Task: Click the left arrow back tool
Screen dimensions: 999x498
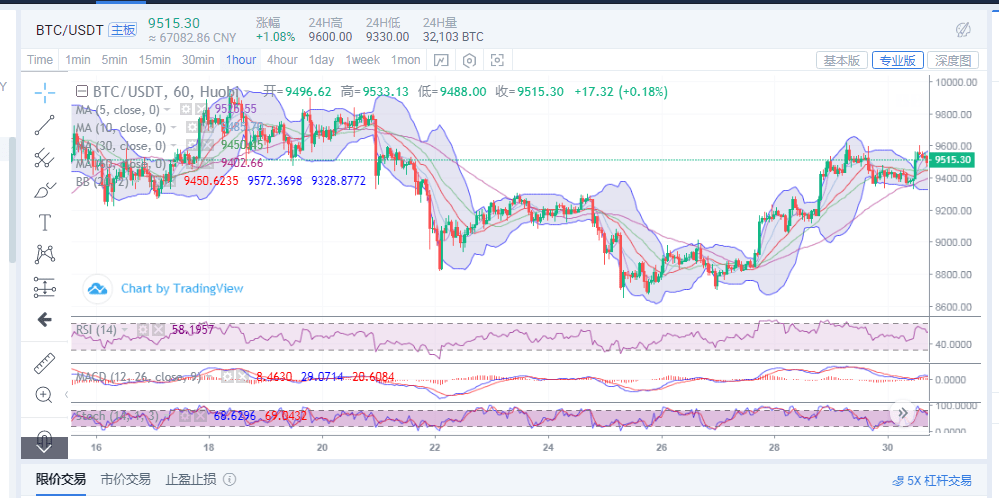Action: (x=45, y=320)
